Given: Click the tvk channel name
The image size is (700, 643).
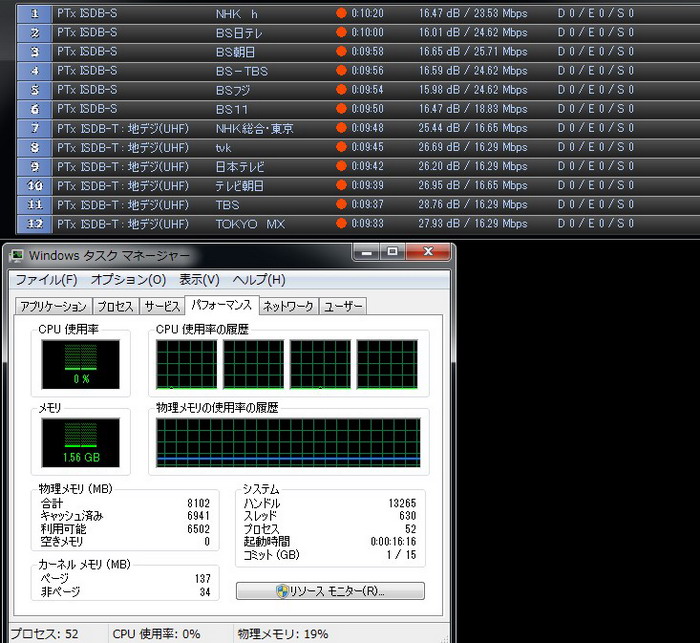Looking at the screenshot, I should (223, 148).
